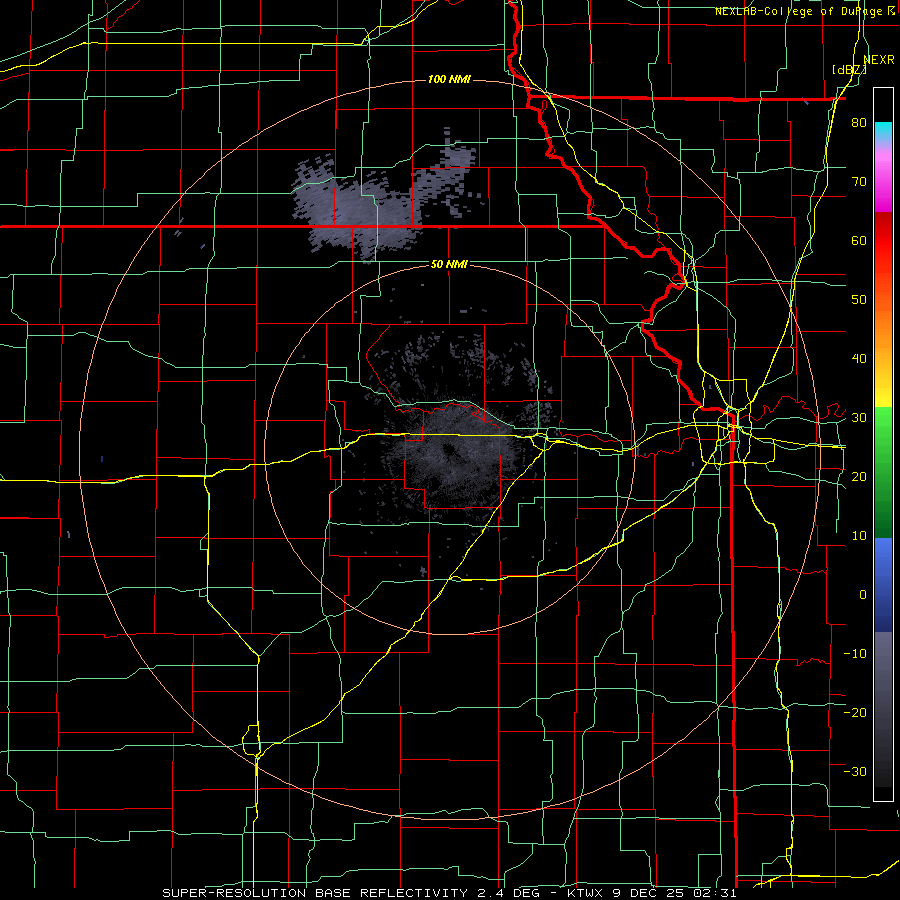This screenshot has height=900, width=900.
Task: Click the 0 value on the dBZ scale
Action: (x=863, y=595)
